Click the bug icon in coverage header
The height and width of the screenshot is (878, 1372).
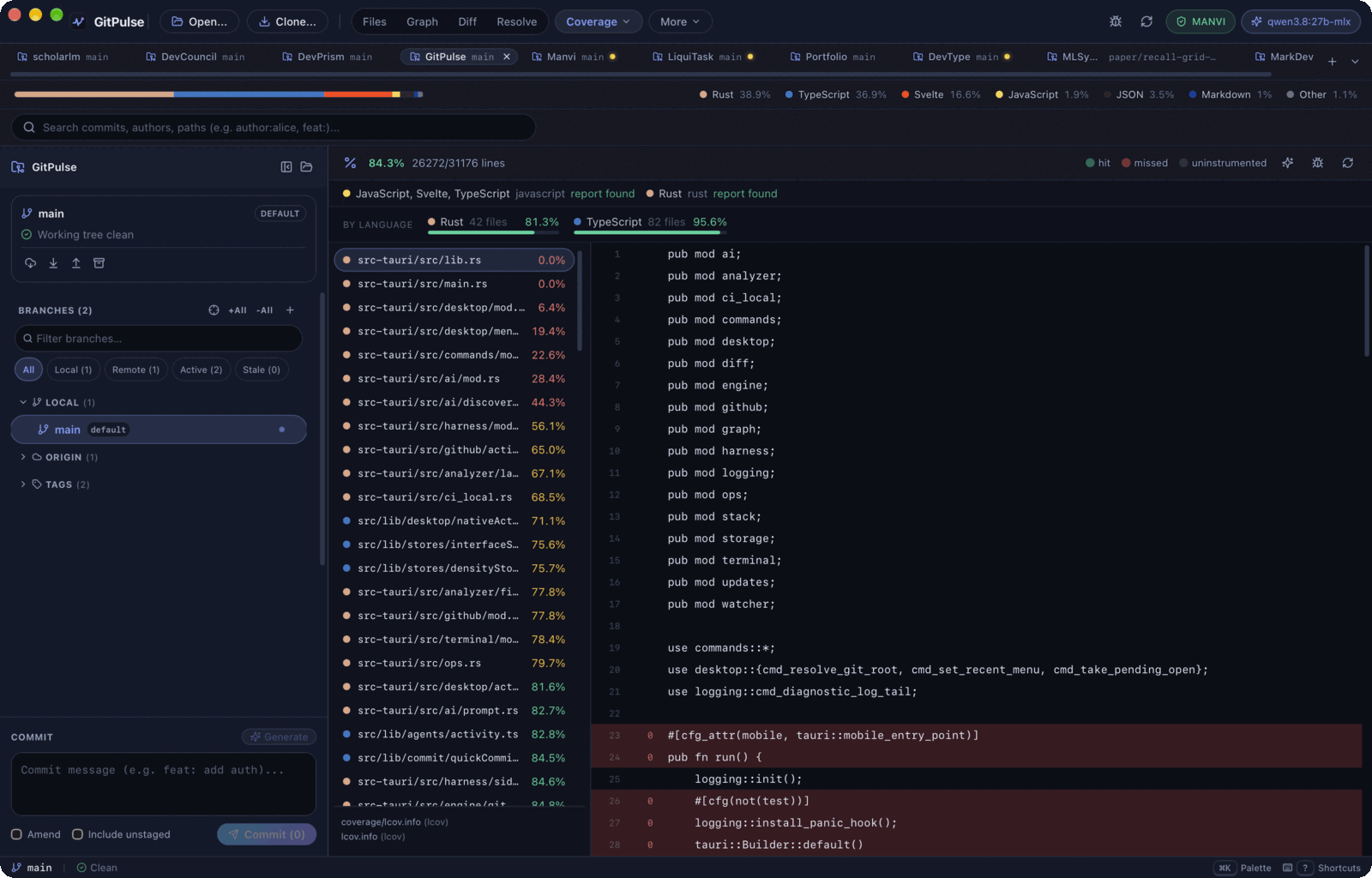(1318, 163)
